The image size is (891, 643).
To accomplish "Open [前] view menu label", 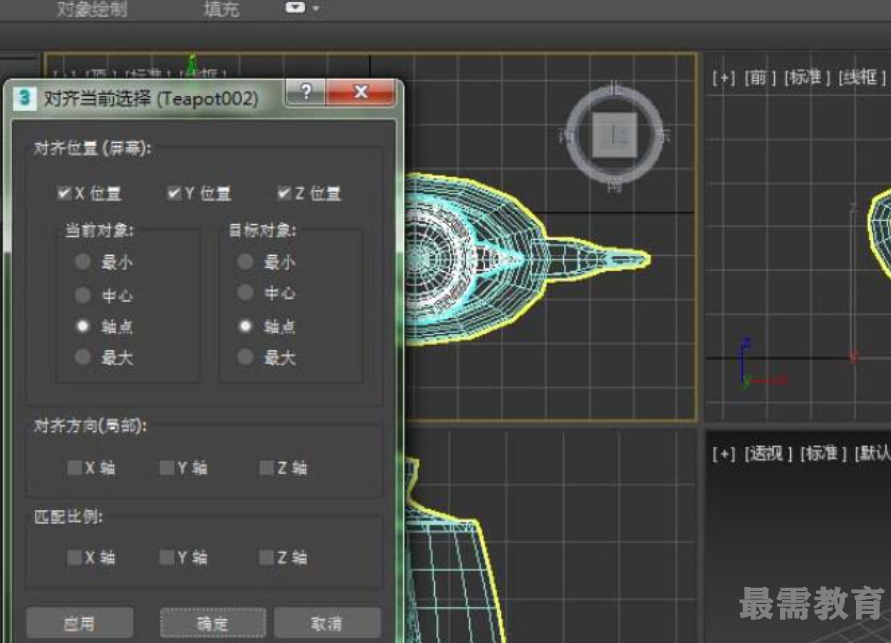I will 760,77.
